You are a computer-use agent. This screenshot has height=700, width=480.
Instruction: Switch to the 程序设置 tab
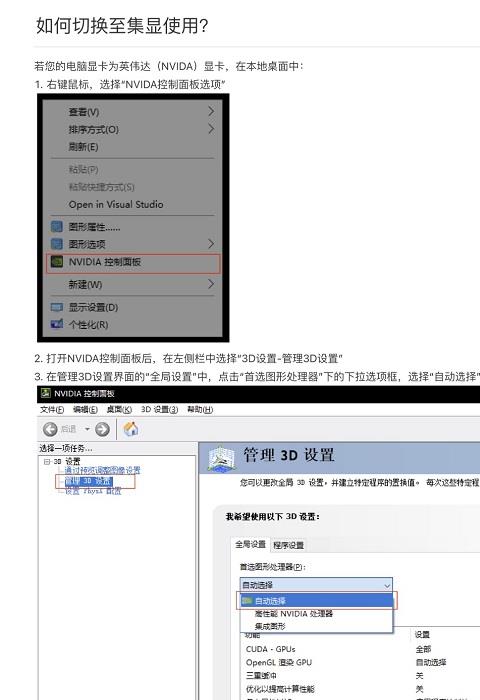(x=288, y=545)
